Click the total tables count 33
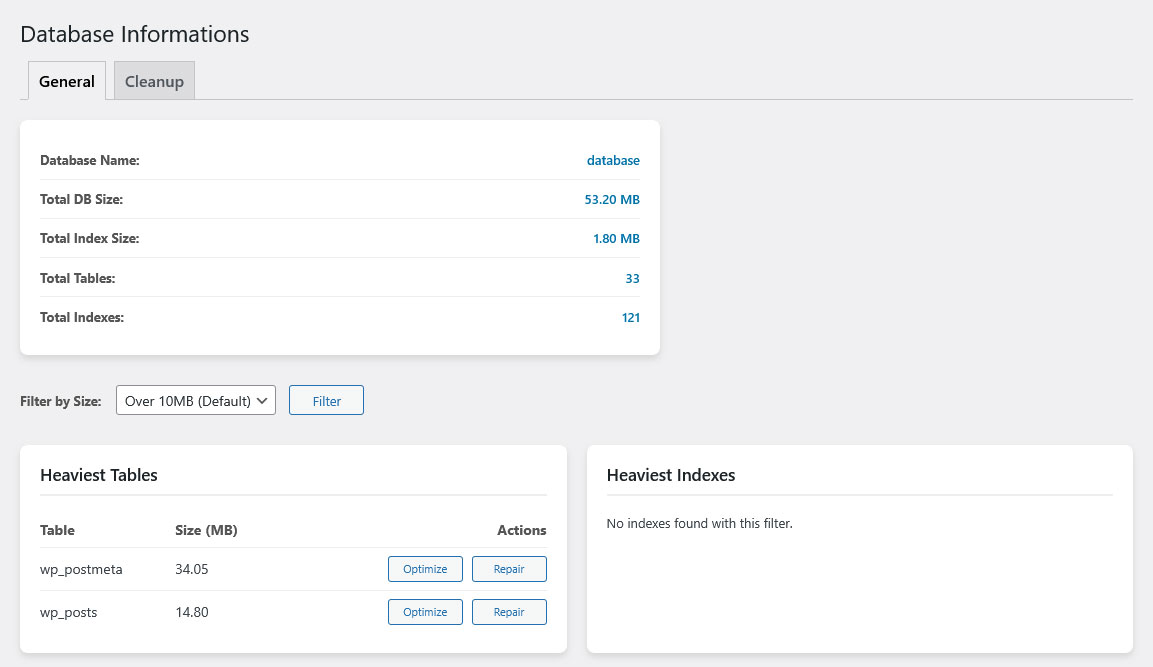Screen dimensions: 1153x667 click(632, 278)
